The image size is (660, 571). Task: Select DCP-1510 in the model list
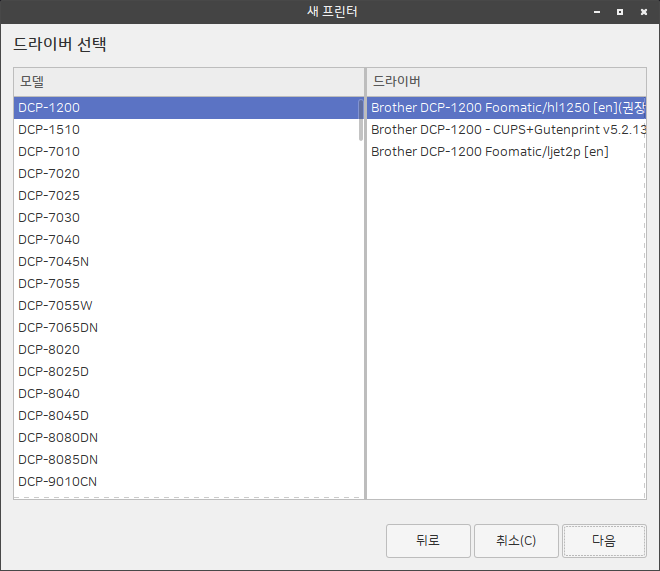[50, 130]
